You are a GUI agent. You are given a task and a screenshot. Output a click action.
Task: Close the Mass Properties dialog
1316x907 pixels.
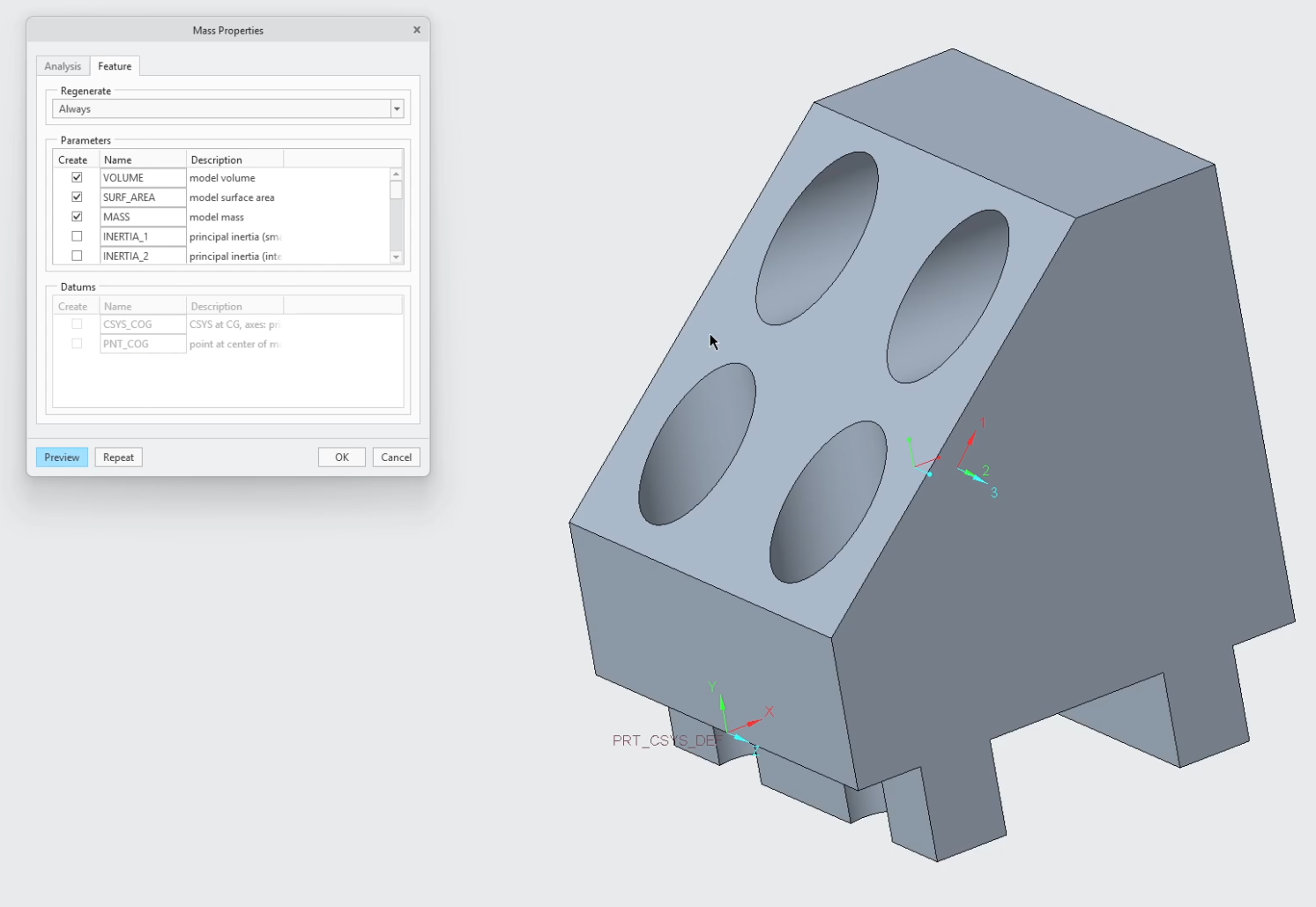[417, 30]
